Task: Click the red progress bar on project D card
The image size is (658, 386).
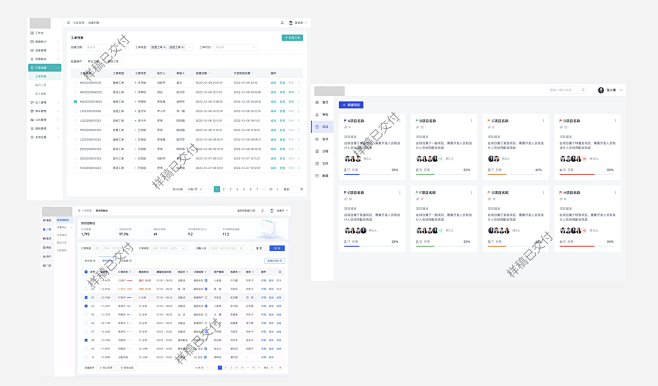Action: point(577,174)
